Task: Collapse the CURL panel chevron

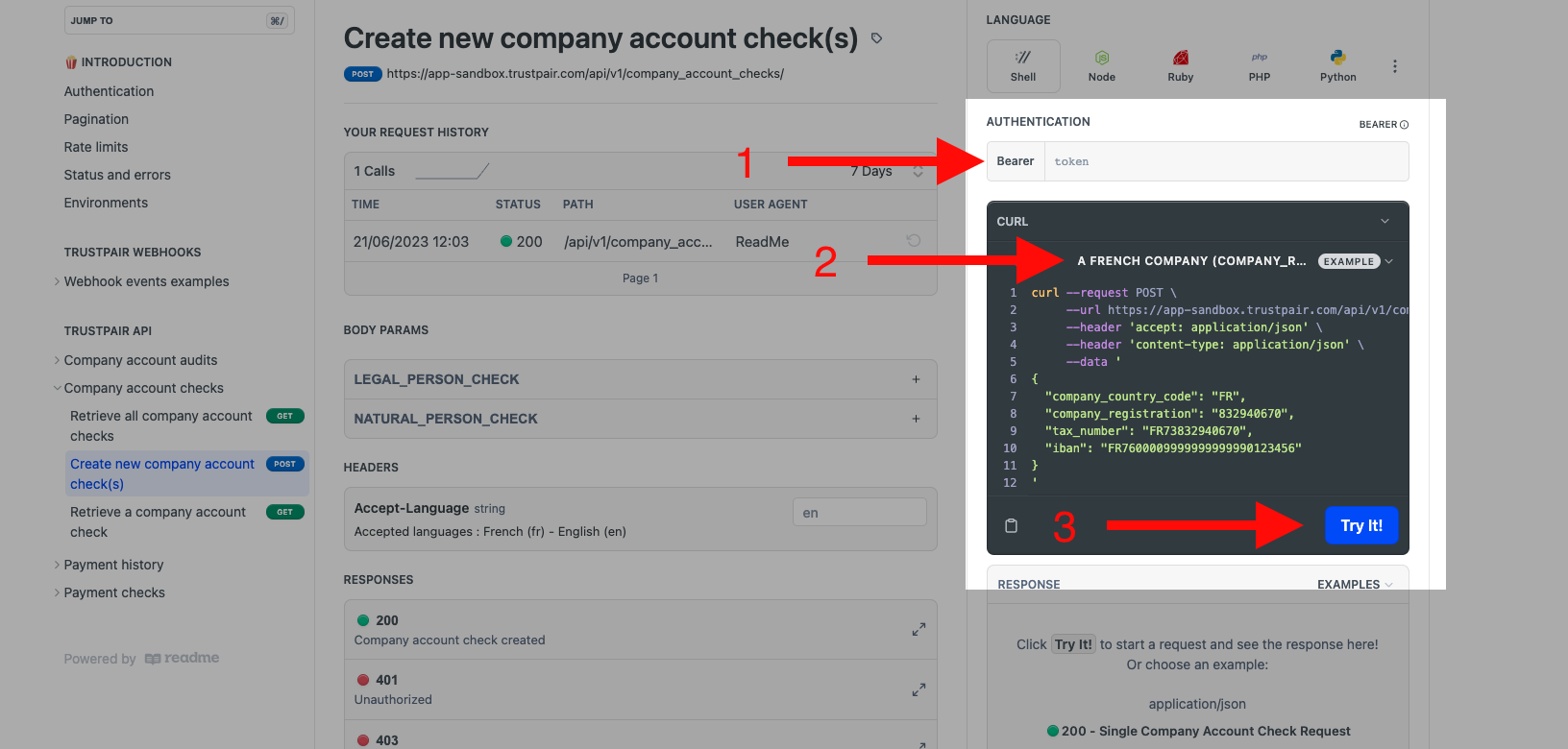Action: pos(1384,221)
